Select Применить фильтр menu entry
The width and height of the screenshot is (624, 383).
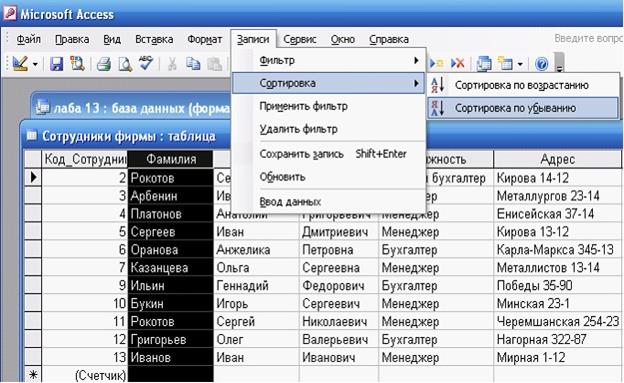(329, 106)
